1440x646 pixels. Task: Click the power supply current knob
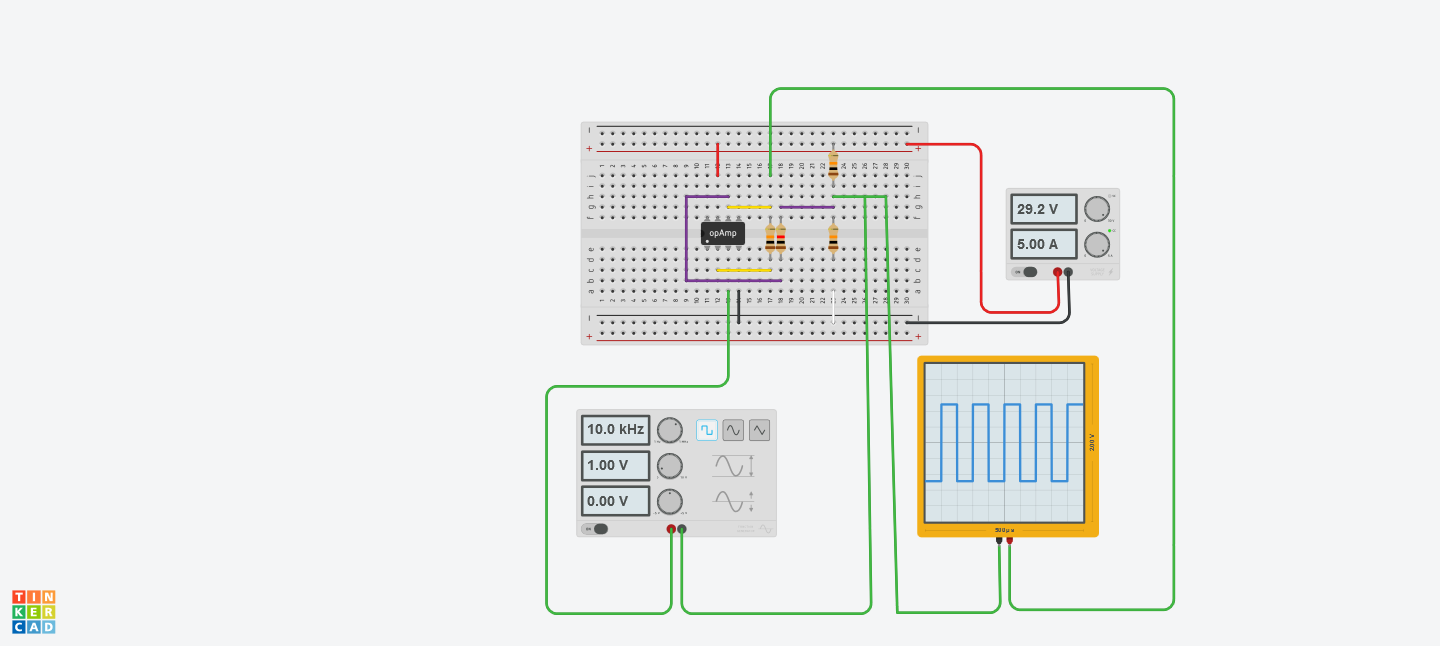(x=1097, y=244)
